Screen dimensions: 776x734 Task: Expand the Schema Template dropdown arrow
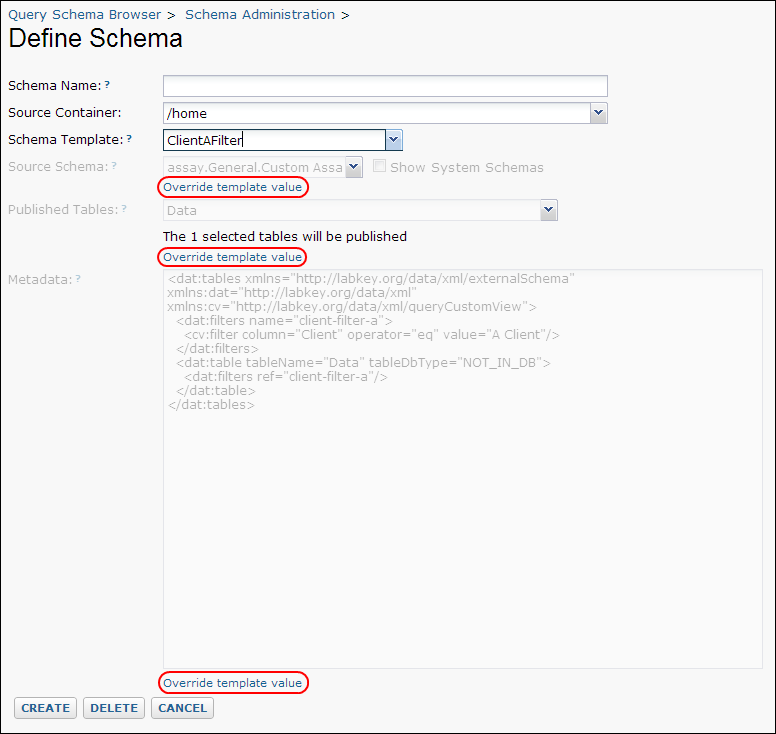(394, 140)
